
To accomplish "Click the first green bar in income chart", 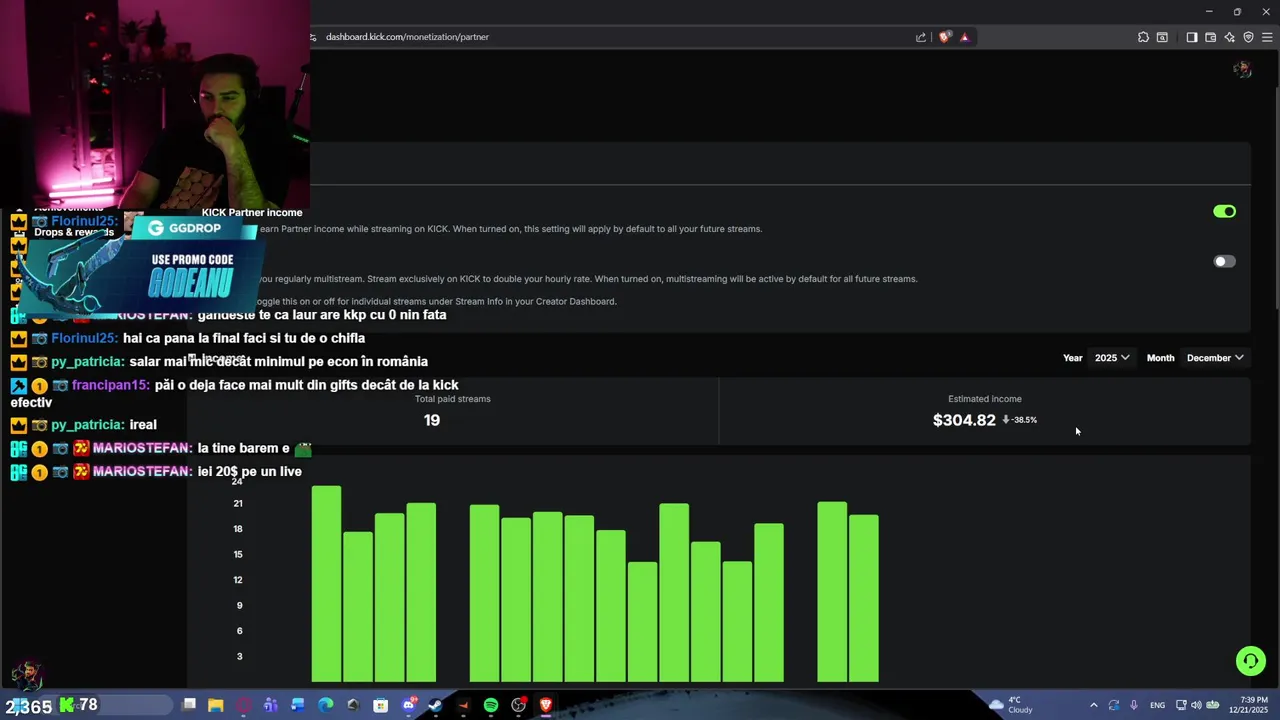I will [x=326, y=584].
